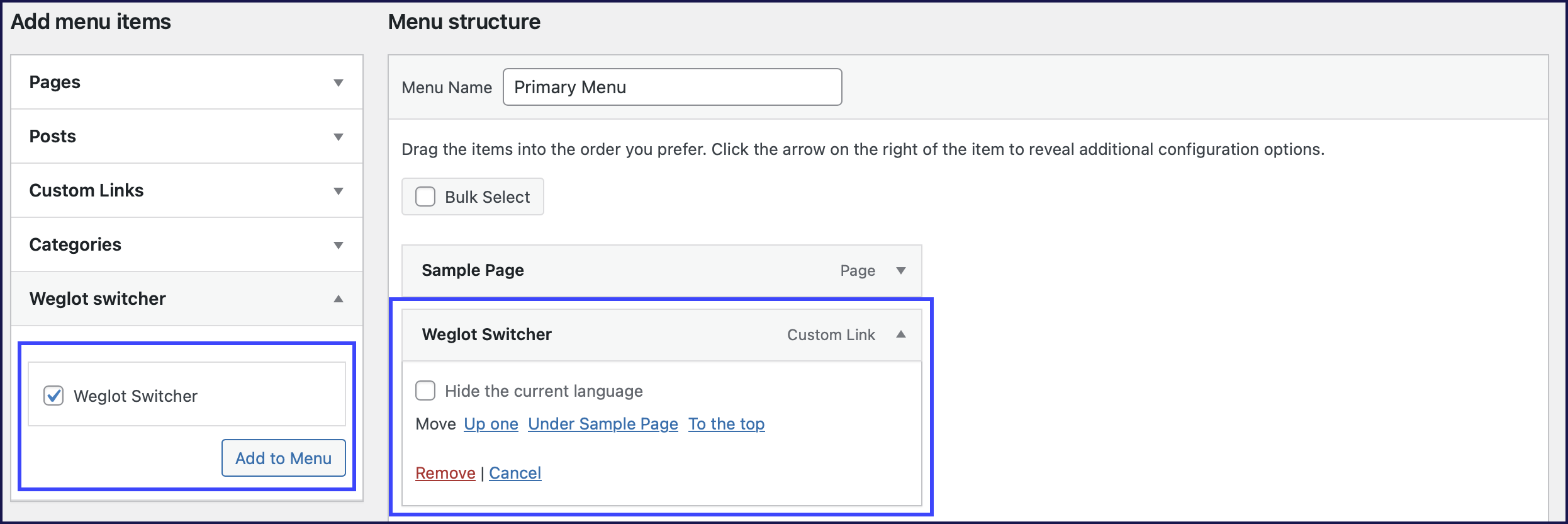
Task: Click Under Sample Page move link
Action: (603, 424)
